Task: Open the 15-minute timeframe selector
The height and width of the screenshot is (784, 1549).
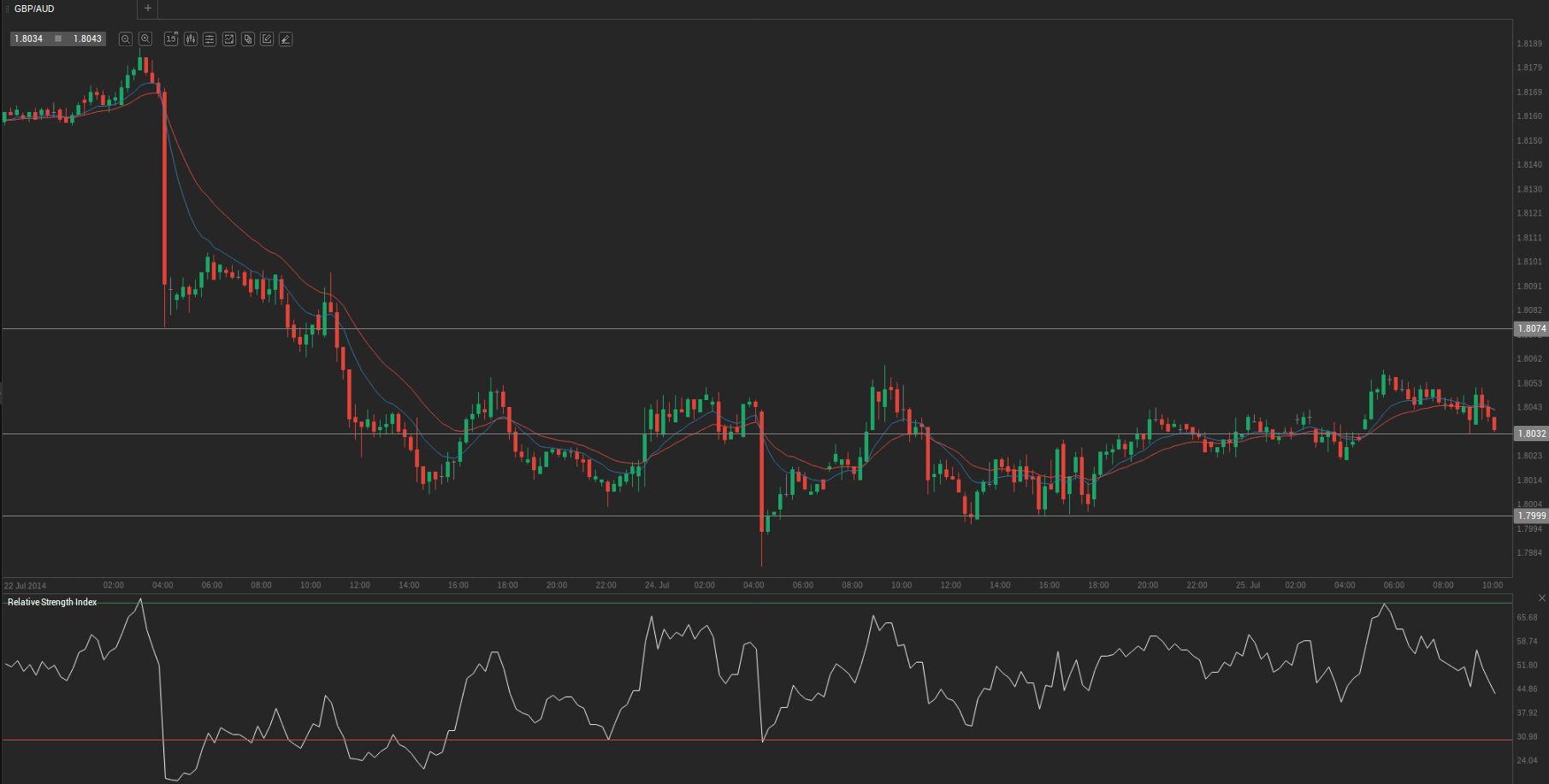Action: [171, 39]
